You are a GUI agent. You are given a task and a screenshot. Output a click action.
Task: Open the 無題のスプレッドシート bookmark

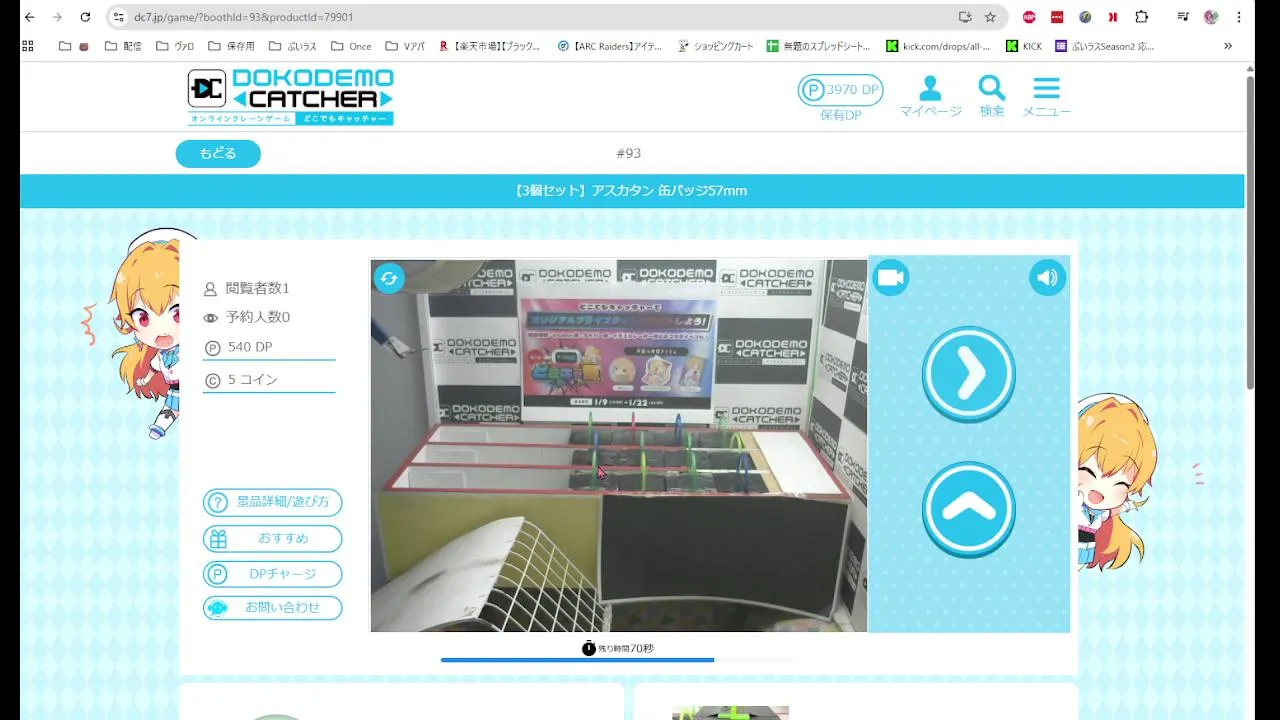click(819, 46)
